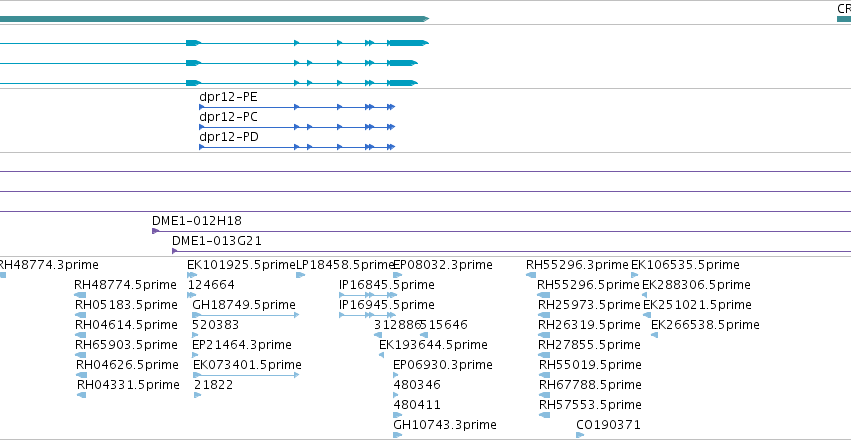
Task: Select the RH57553.5prime EST label
Action: click(590, 405)
